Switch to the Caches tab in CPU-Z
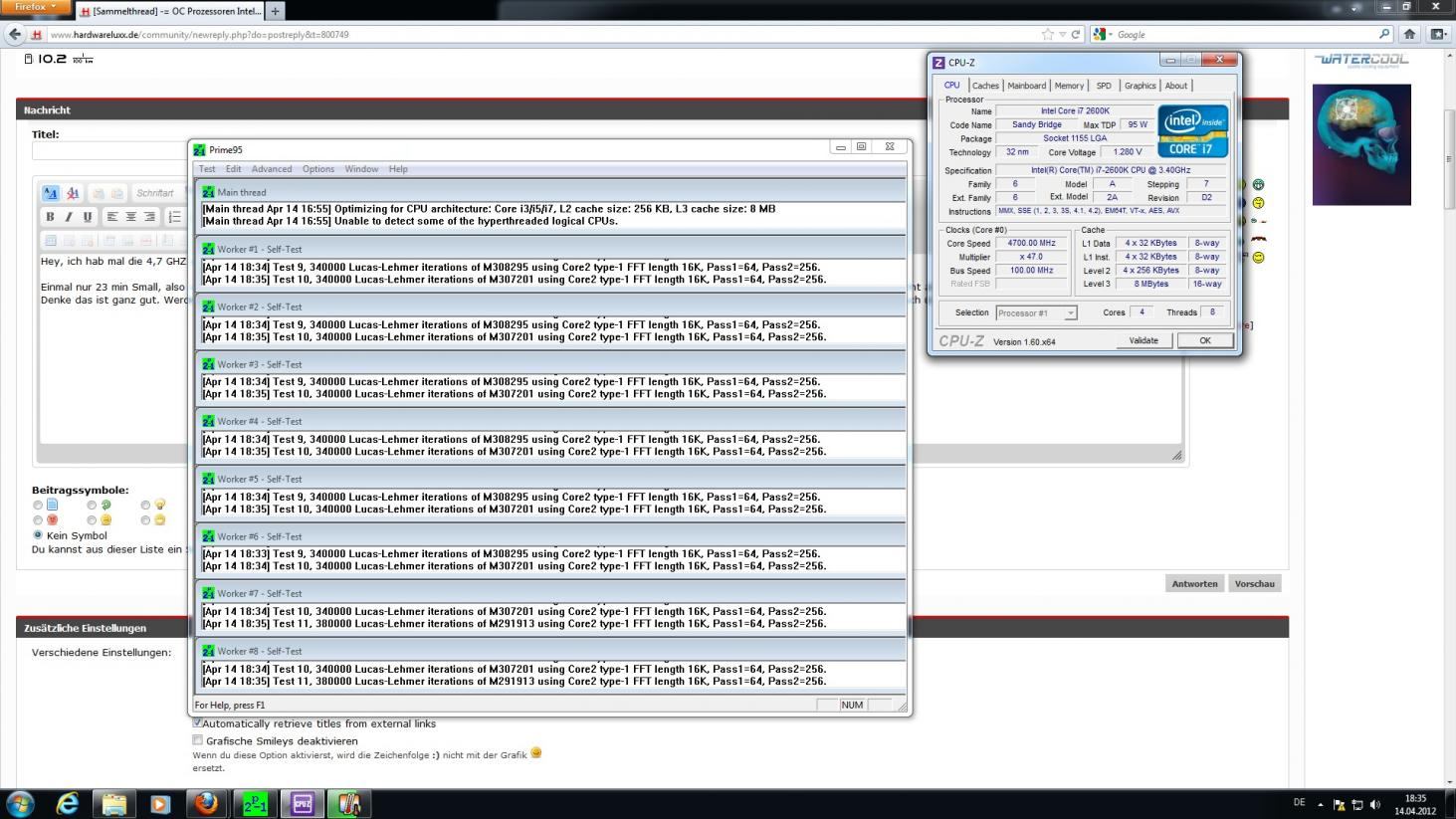The width and height of the screenshot is (1456, 819). tap(985, 86)
